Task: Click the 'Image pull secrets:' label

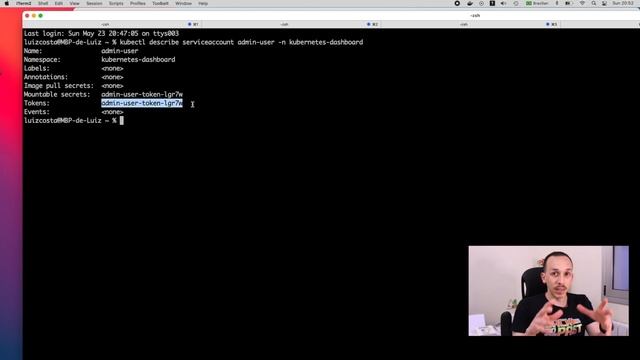Action: pos(59,86)
